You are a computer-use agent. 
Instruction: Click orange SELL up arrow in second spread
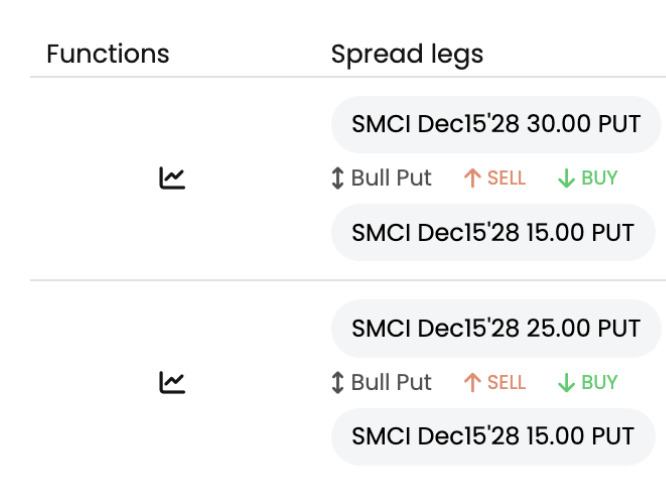(472, 382)
